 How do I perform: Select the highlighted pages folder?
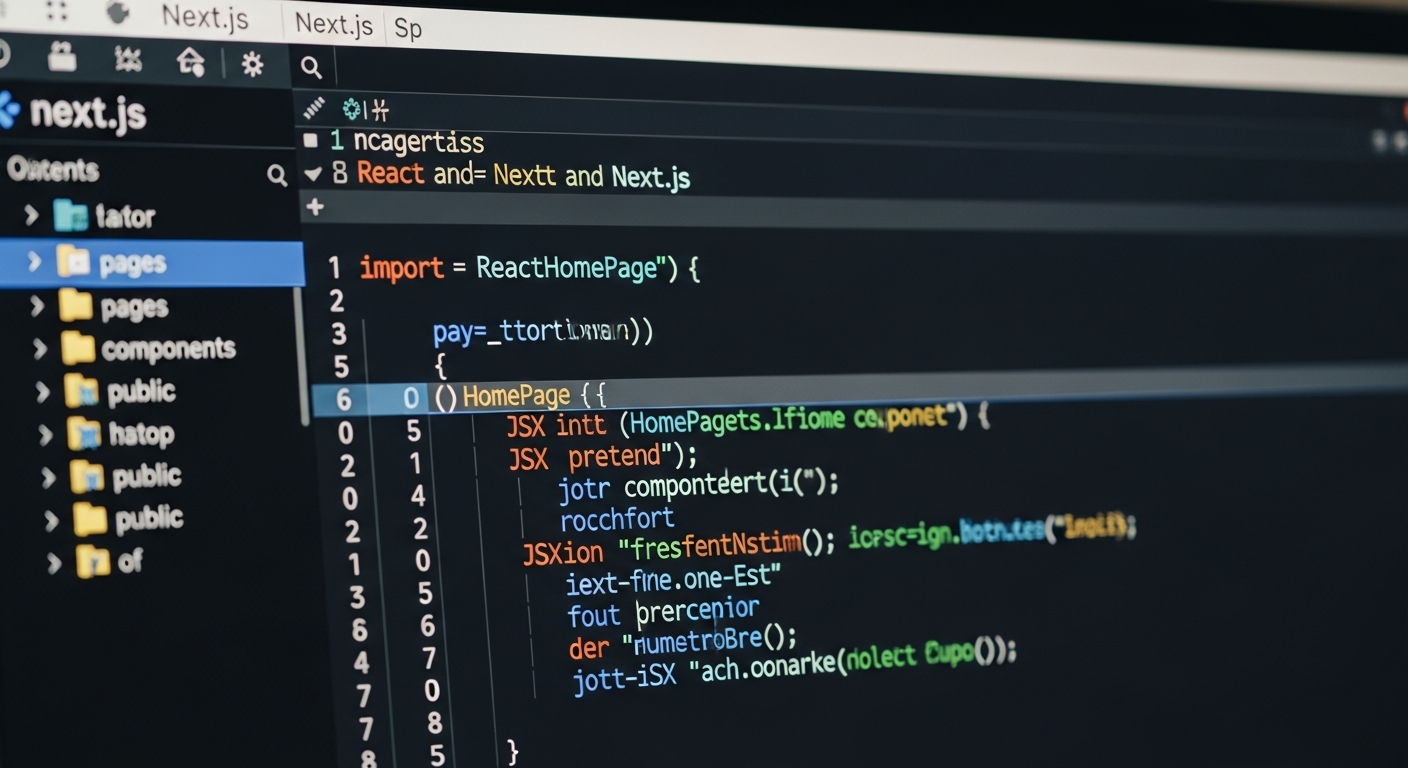click(x=132, y=263)
